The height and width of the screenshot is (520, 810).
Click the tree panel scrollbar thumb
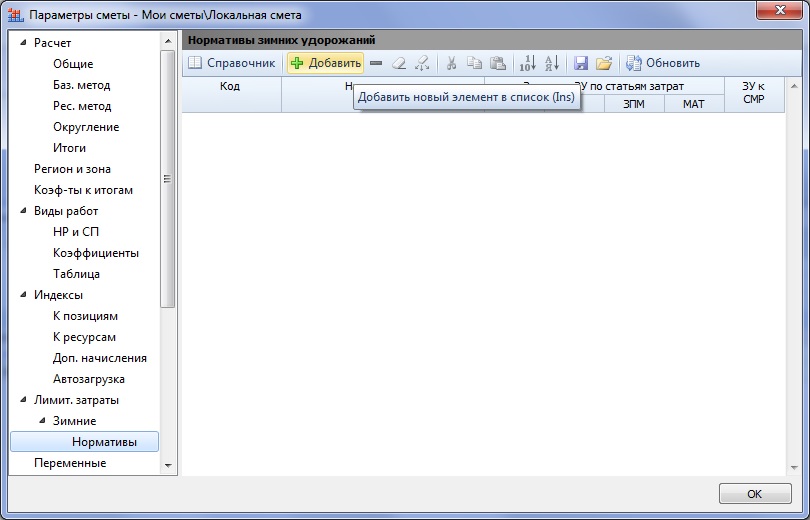168,179
